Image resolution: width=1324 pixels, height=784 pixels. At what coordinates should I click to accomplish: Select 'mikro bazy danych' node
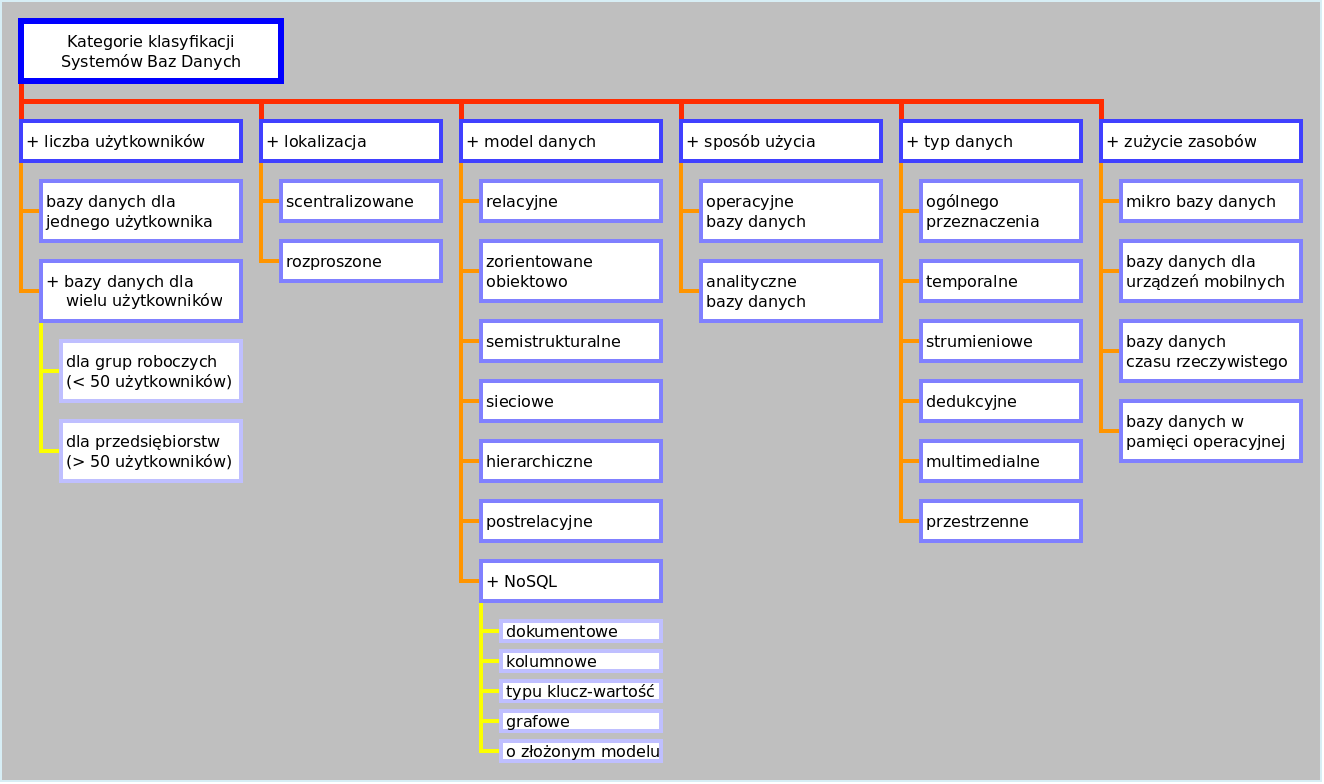(x=1211, y=201)
